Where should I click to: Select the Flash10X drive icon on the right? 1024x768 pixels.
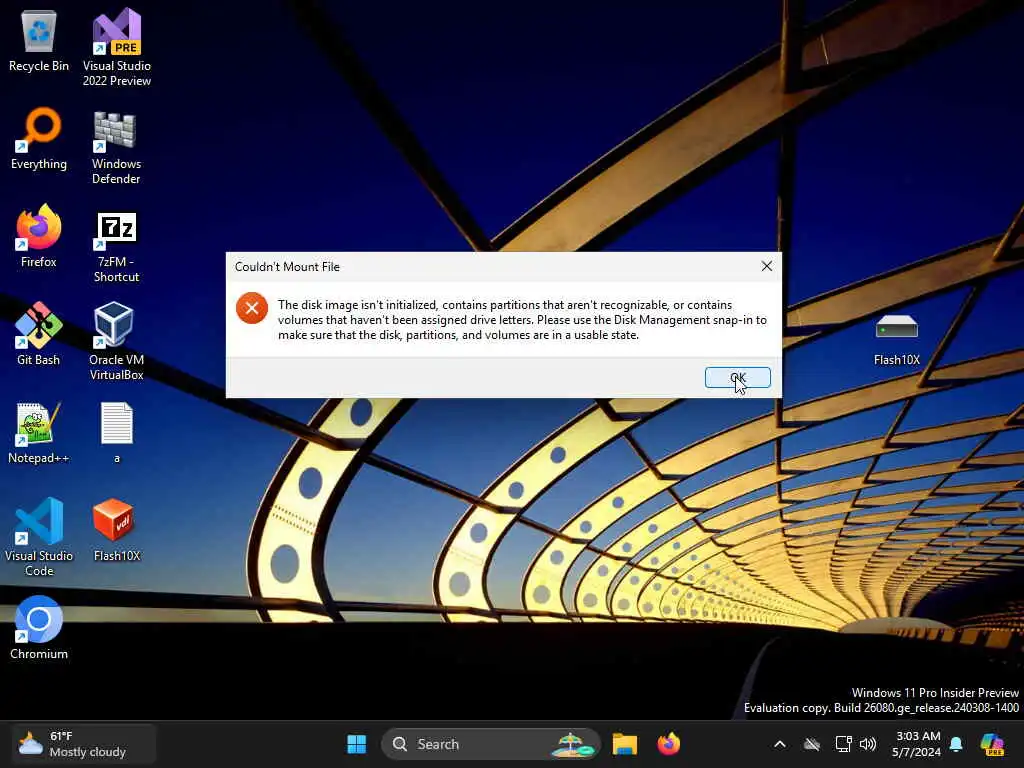(x=897, y=340)
